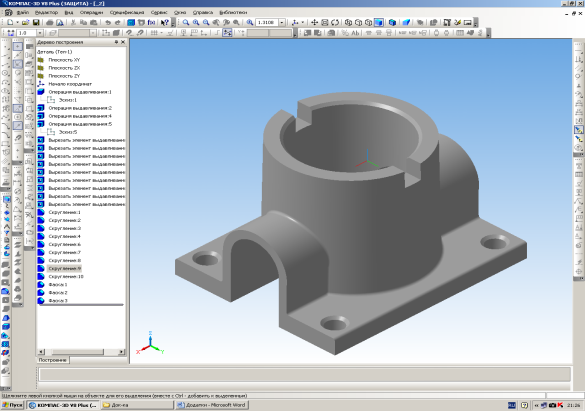Select Плоскость ZX in the tree
The image size is (585, 411).
(x=64, y=68)
